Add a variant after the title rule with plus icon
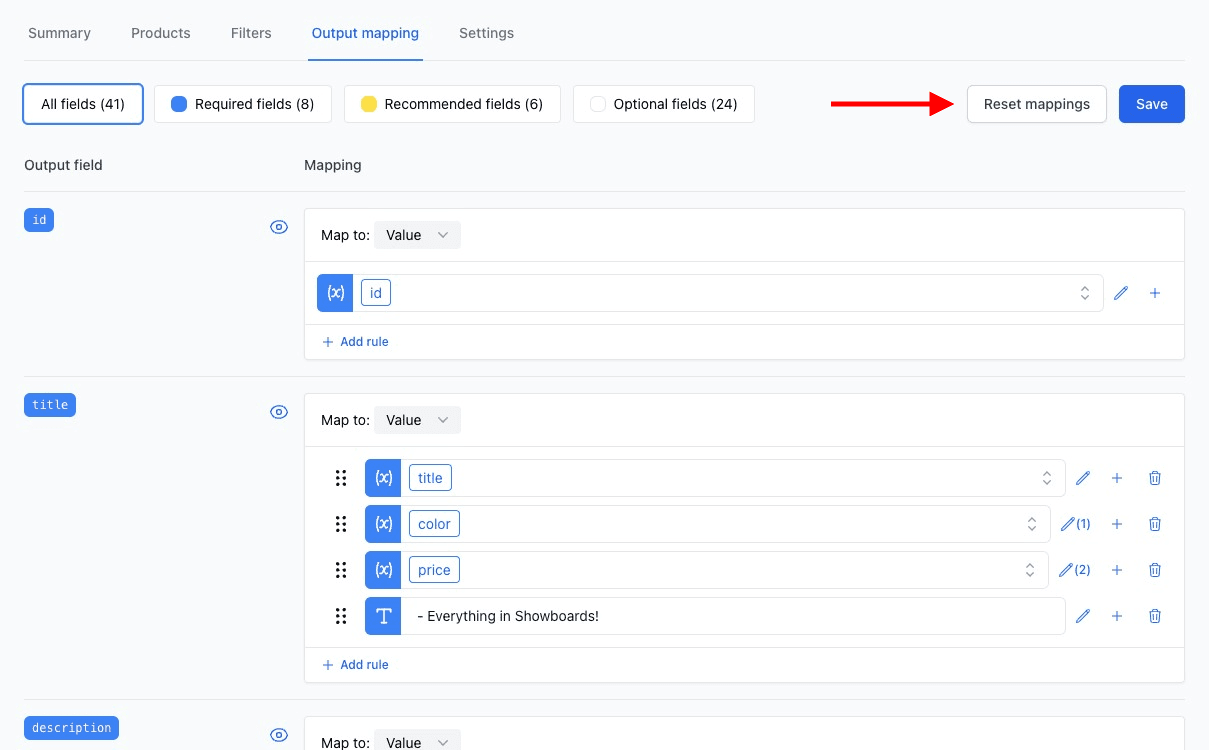This screenshot has height=750, width=1209. (1117, 478)
